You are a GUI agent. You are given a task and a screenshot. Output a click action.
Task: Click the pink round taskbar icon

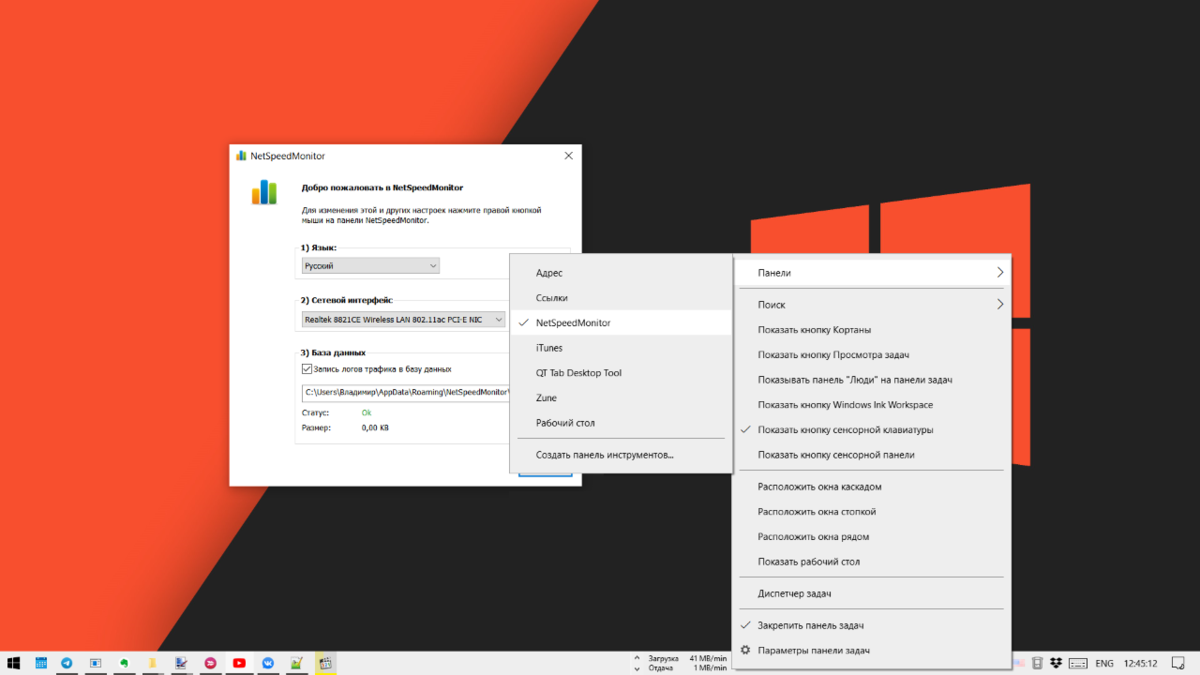click(210, 663)
